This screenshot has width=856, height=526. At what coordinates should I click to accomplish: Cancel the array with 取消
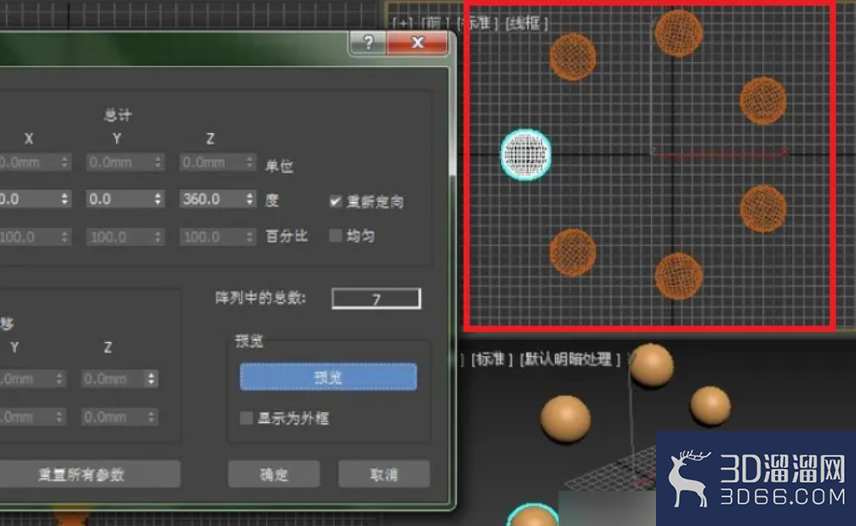click(x=384, y=474)
